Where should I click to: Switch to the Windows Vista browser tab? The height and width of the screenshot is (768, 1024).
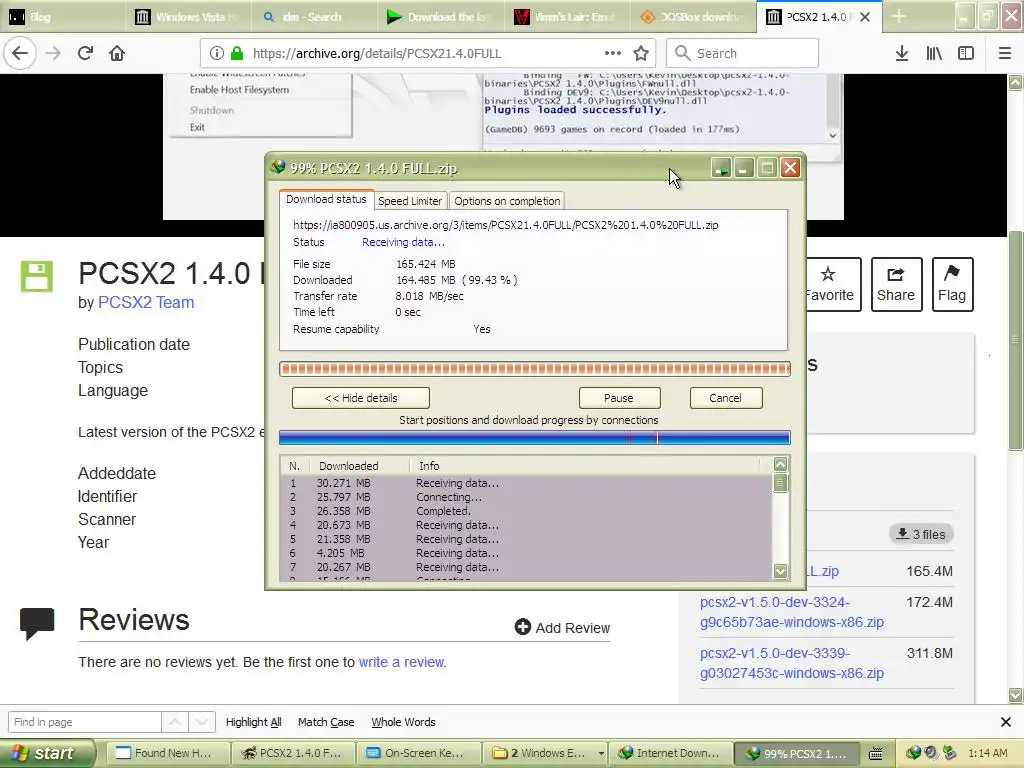click(188, 16)
